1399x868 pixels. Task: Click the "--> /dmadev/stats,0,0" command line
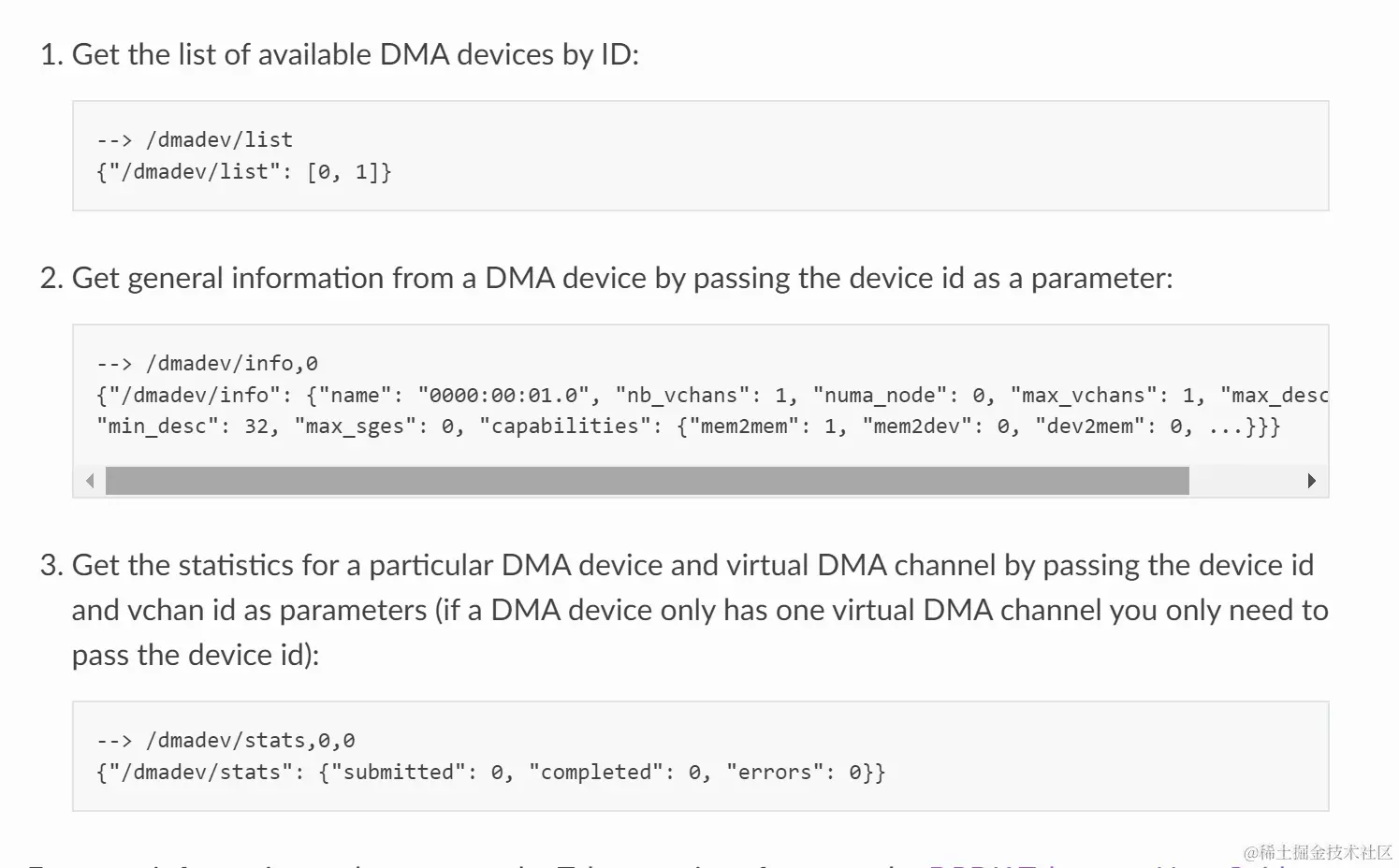pos(226,741)
